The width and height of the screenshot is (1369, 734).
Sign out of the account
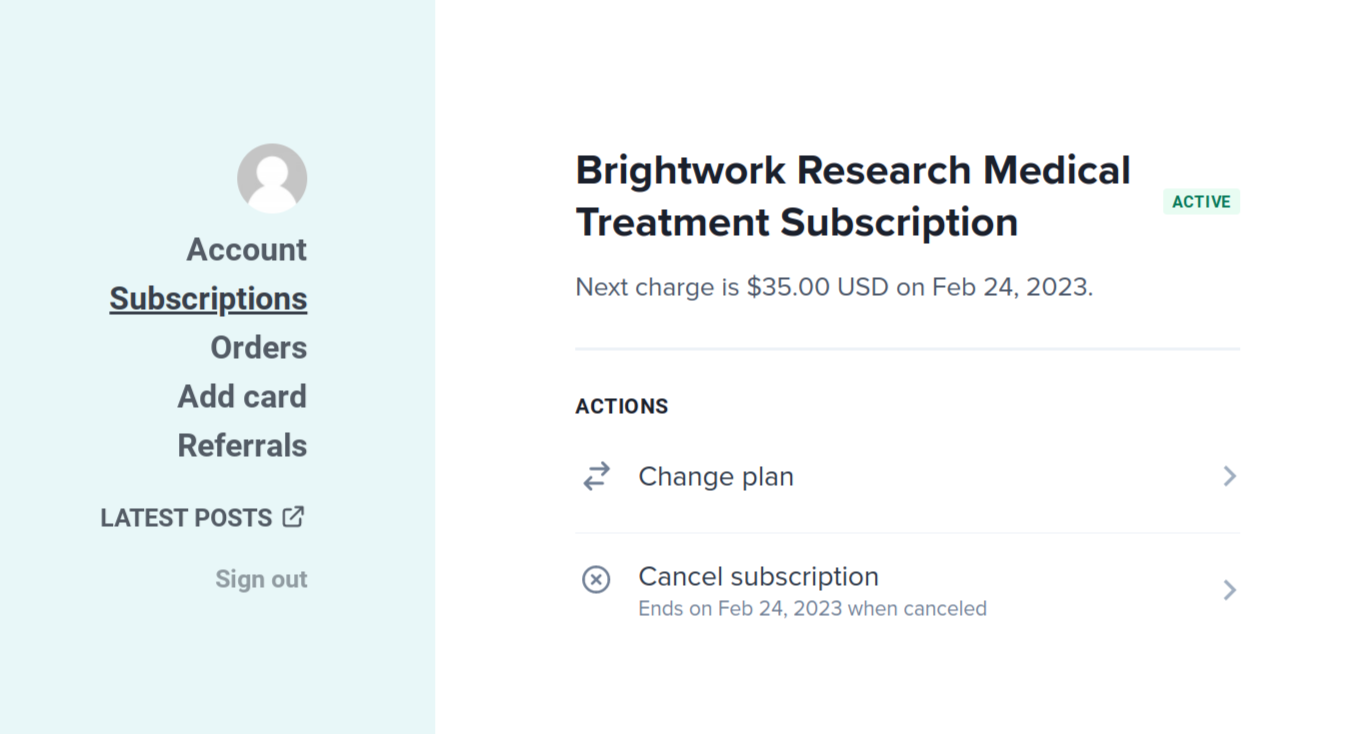(262, 579)
